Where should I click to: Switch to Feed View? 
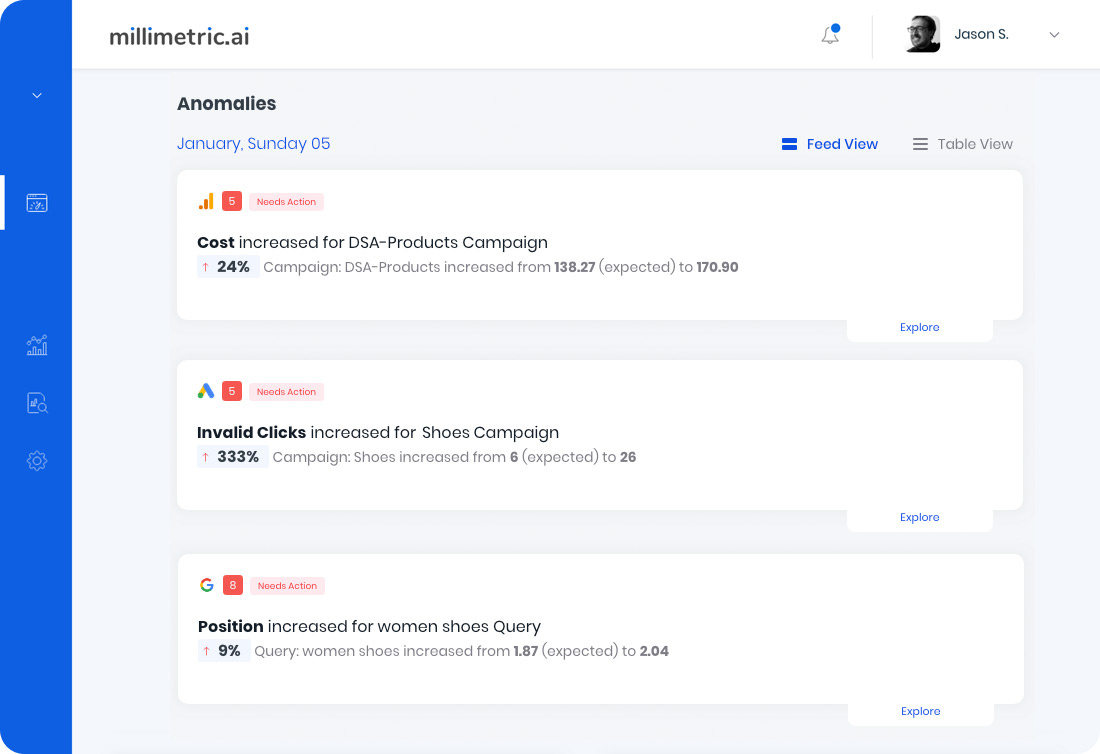click(830, 144)
